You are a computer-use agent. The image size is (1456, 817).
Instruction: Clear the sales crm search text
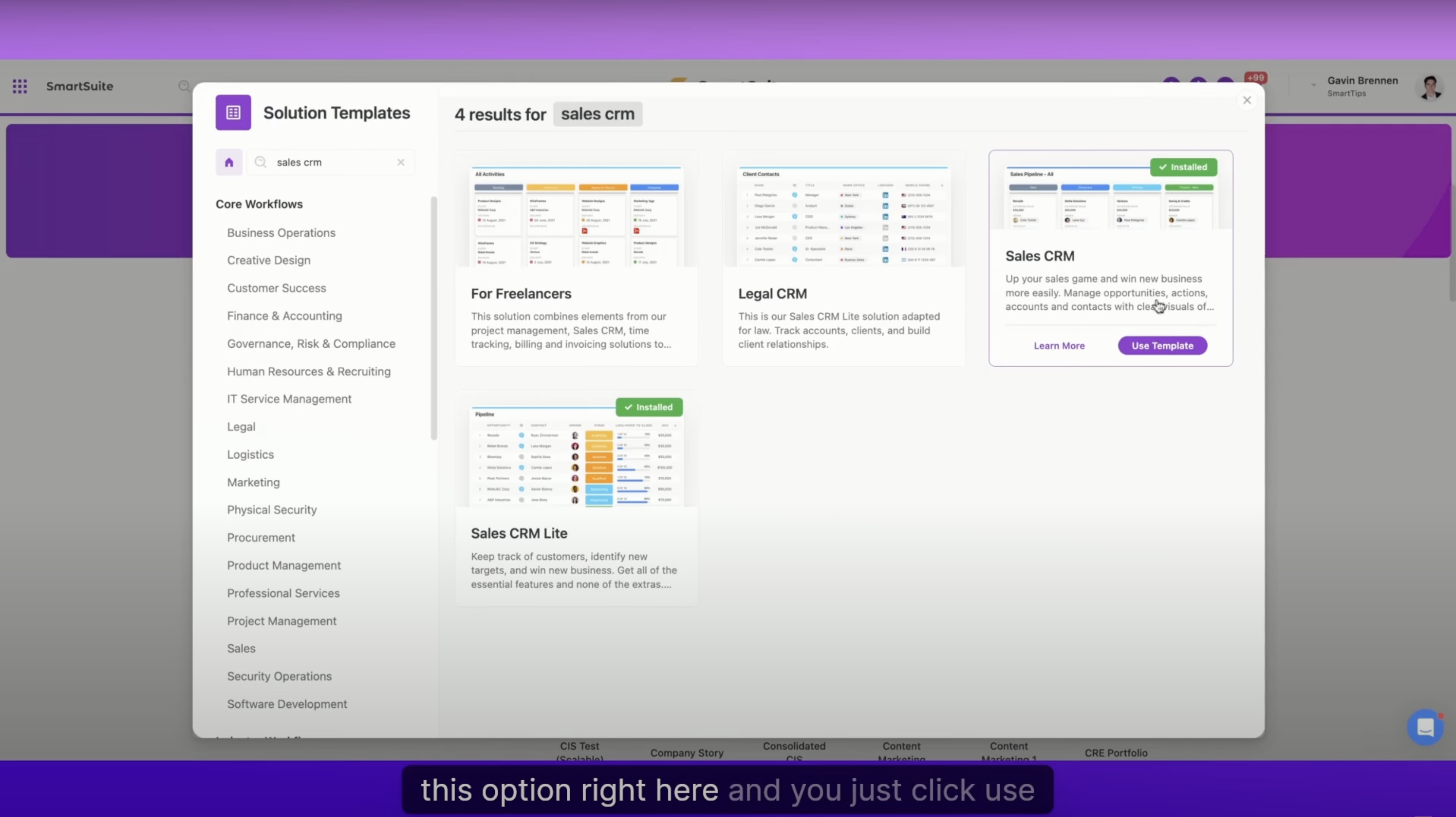401,162
